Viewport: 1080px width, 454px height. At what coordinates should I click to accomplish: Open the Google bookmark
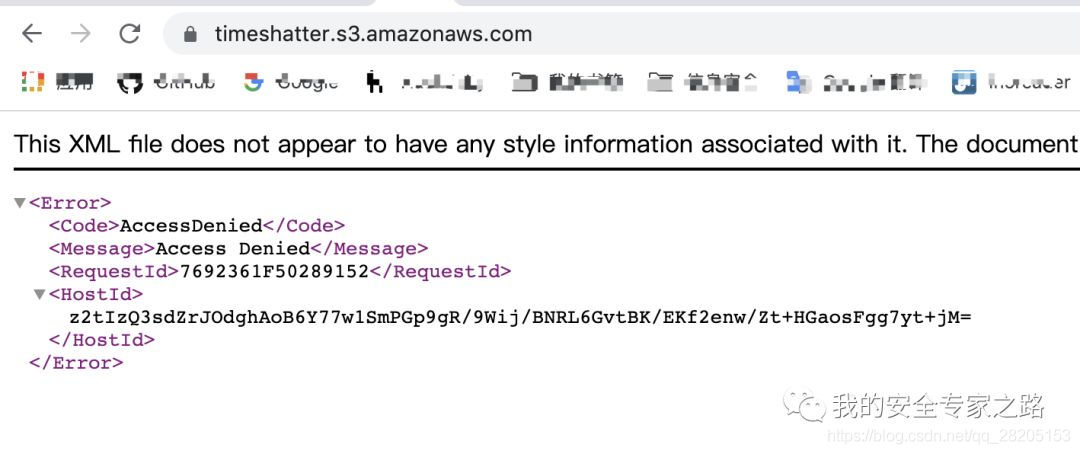pyautogui.click(x=291, y=83)
